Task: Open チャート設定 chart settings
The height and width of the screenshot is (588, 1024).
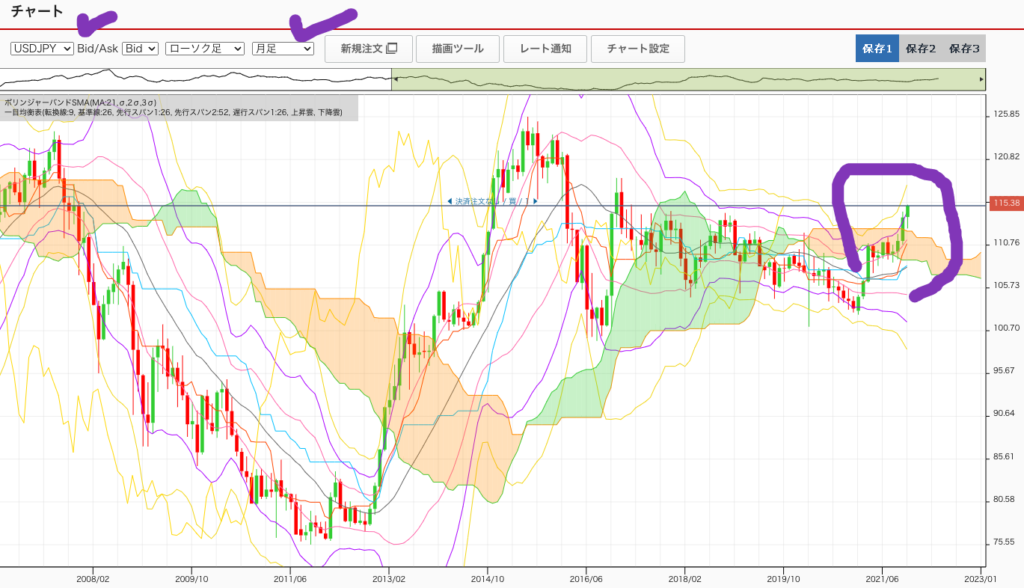Action: pyautogui.click(x=638, y=48)
